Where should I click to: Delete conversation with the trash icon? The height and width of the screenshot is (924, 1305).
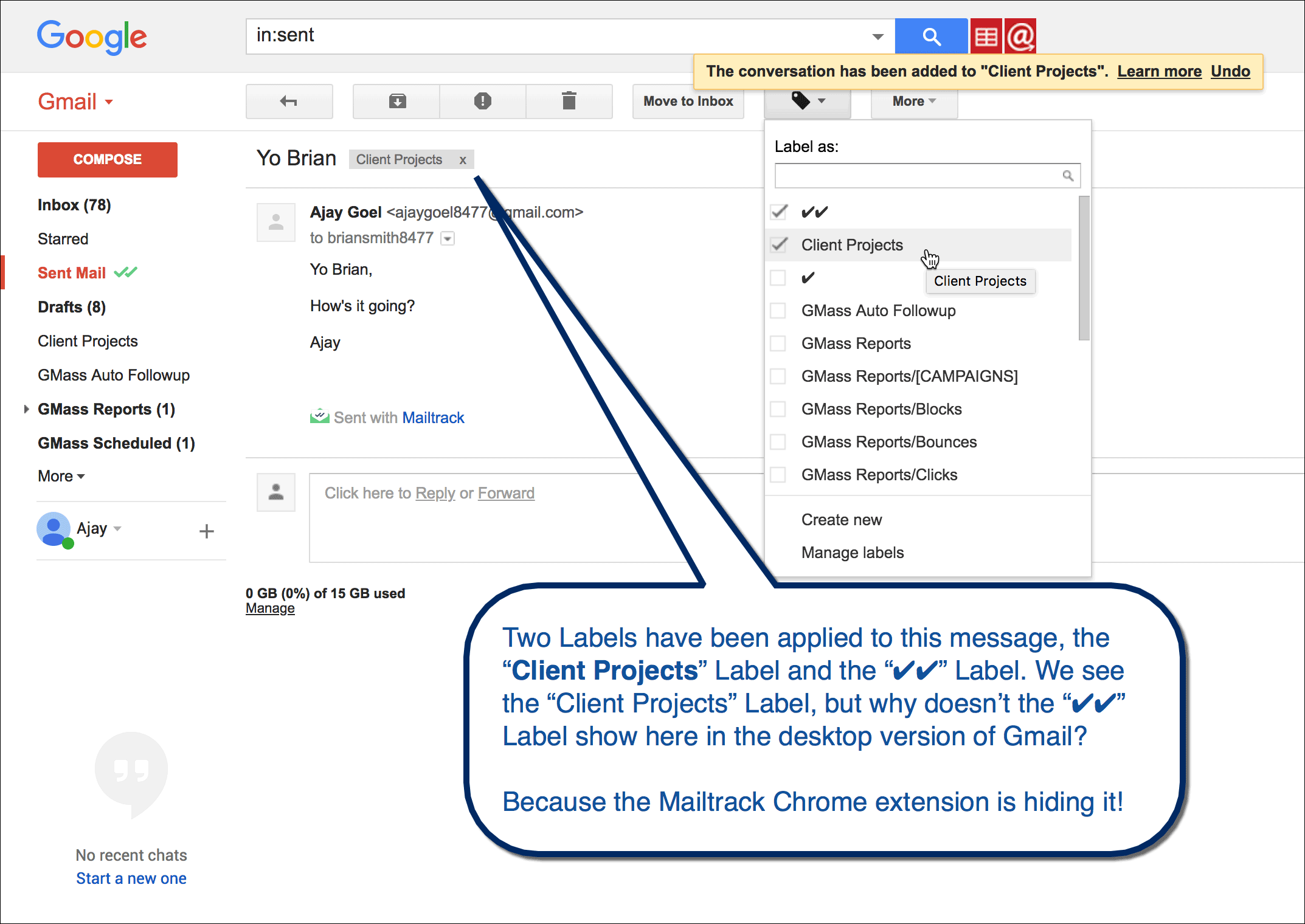coord(569,102)
